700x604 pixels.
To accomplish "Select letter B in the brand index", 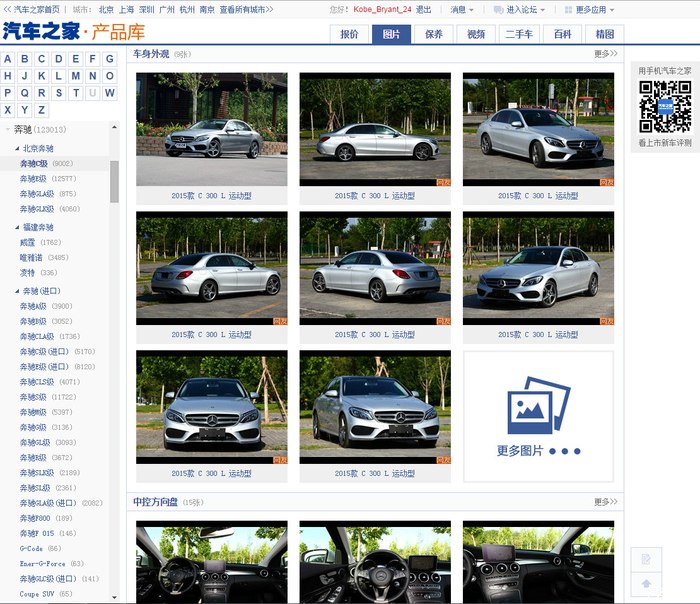I will pyautogui.click(x=25, y=59).
